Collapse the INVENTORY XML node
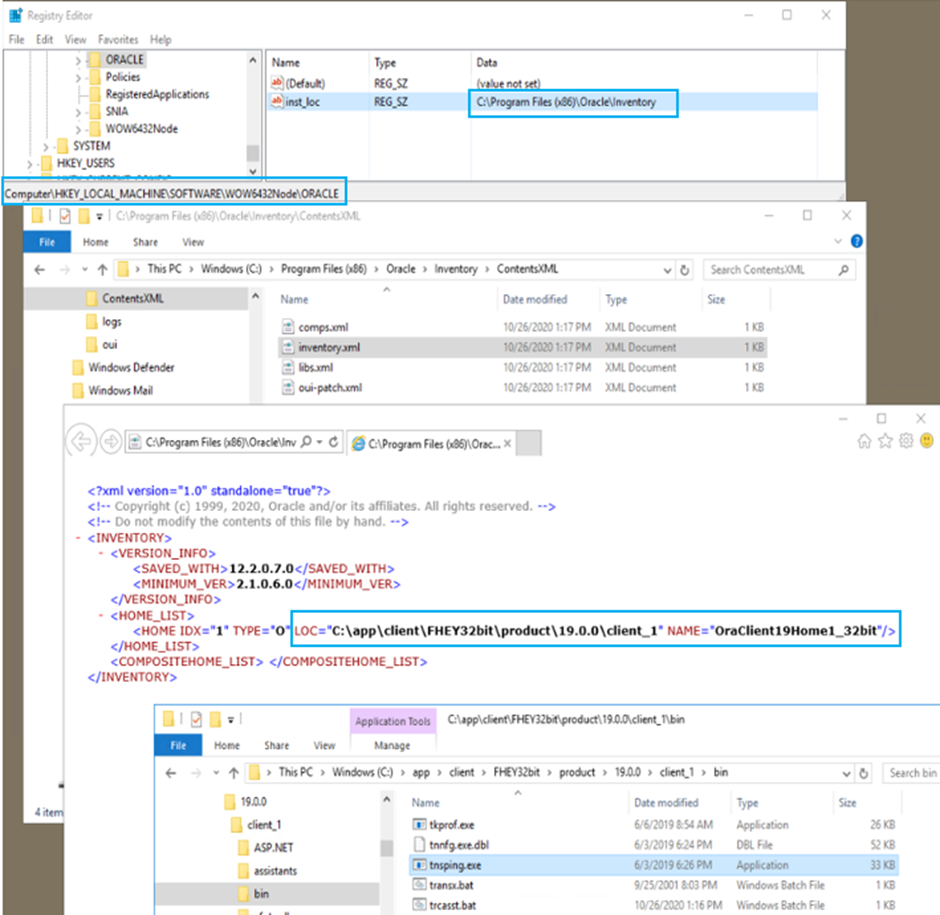Viewport: 940px width, 915px height. (78, 538)
